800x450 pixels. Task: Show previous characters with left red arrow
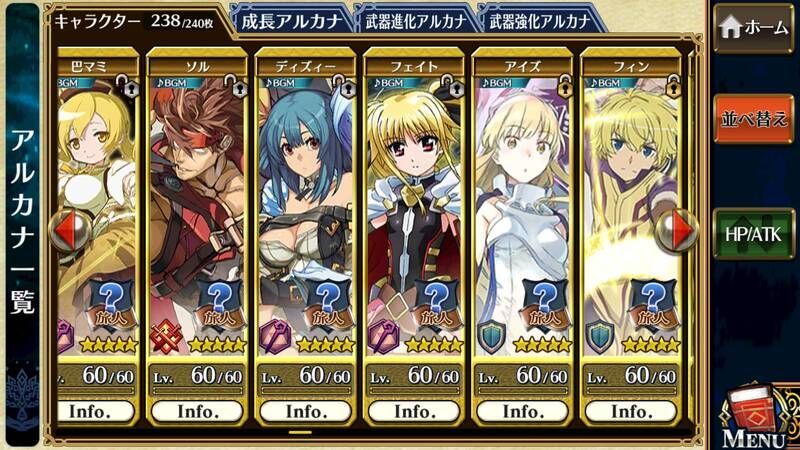[69, 231]
